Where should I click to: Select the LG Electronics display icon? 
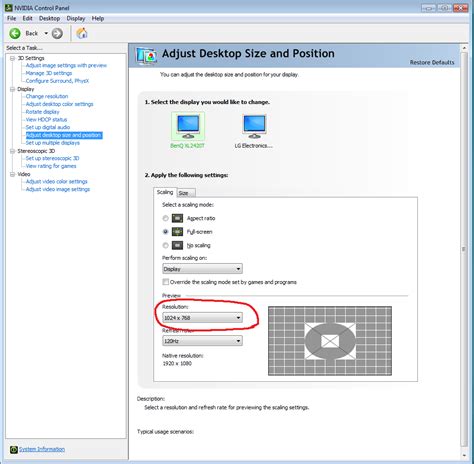click(254, 126)
